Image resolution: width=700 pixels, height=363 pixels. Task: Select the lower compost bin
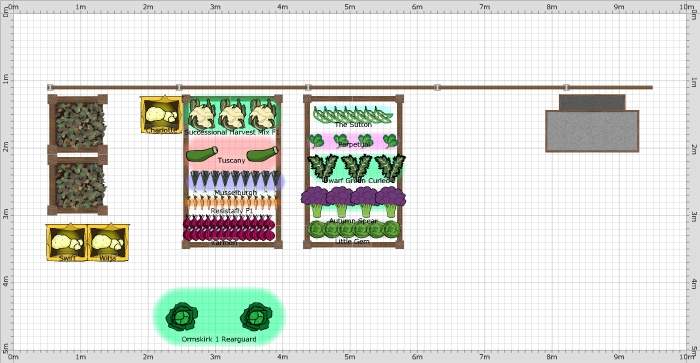coord(78,185)
